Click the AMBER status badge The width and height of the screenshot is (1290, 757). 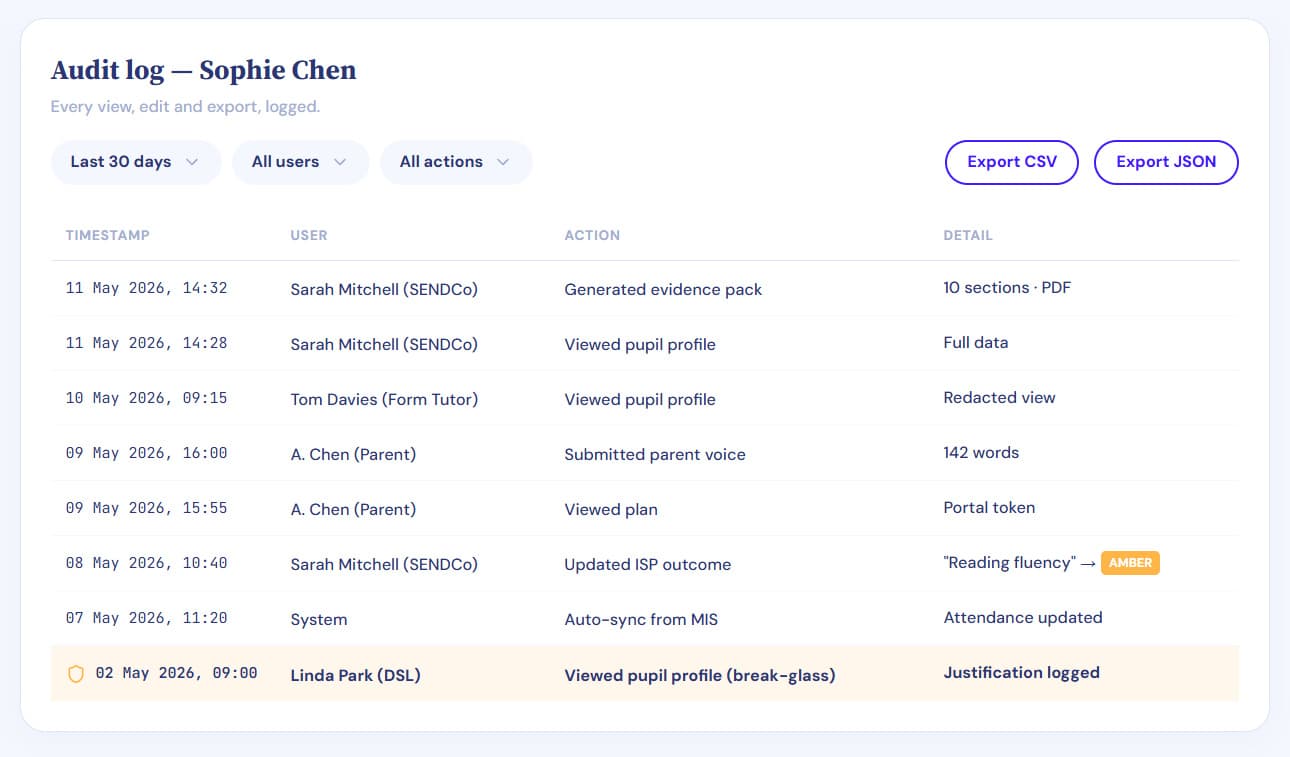(x=1130, y=563)
